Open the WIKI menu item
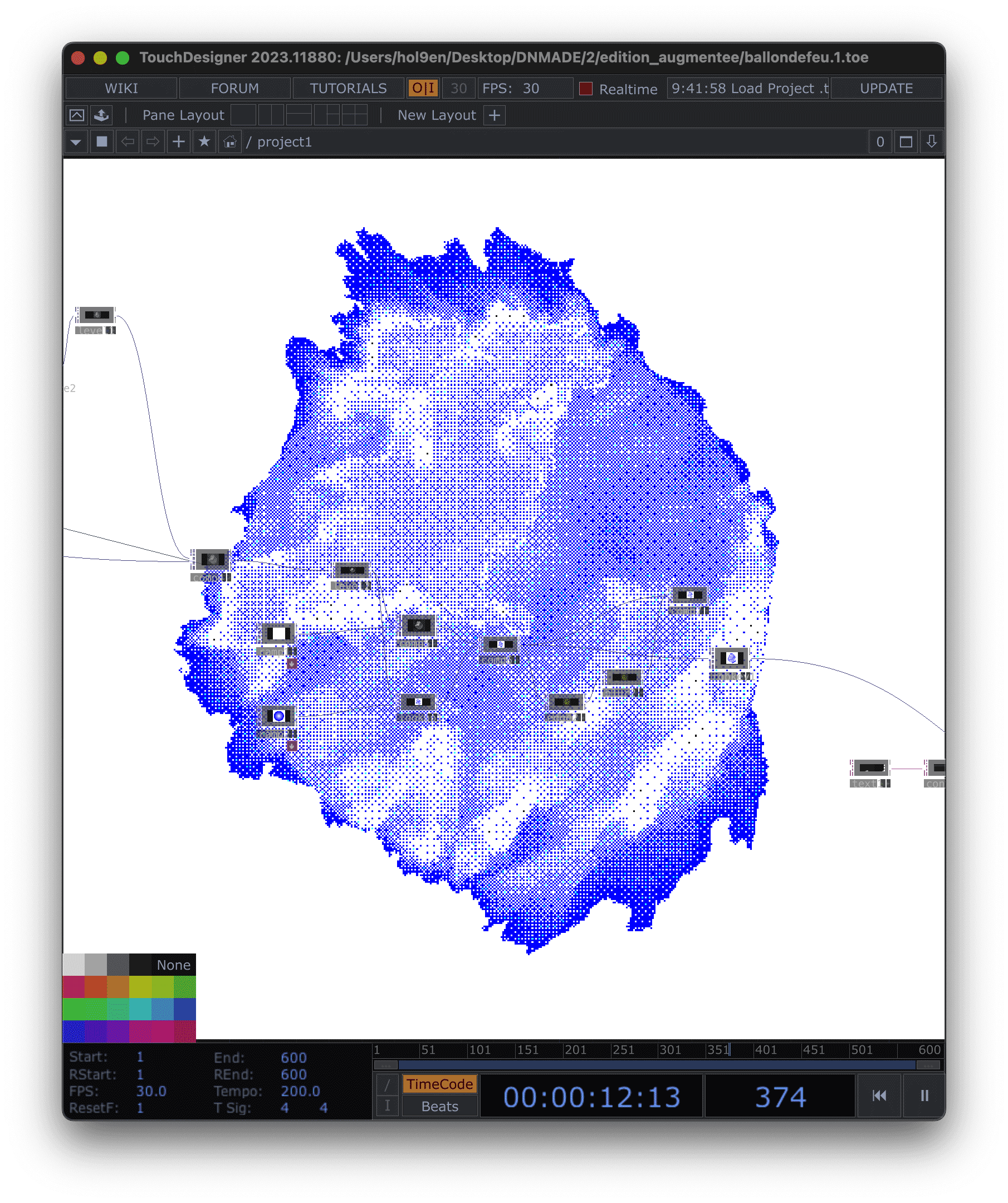1008x1203 pixels. (121, 88)
